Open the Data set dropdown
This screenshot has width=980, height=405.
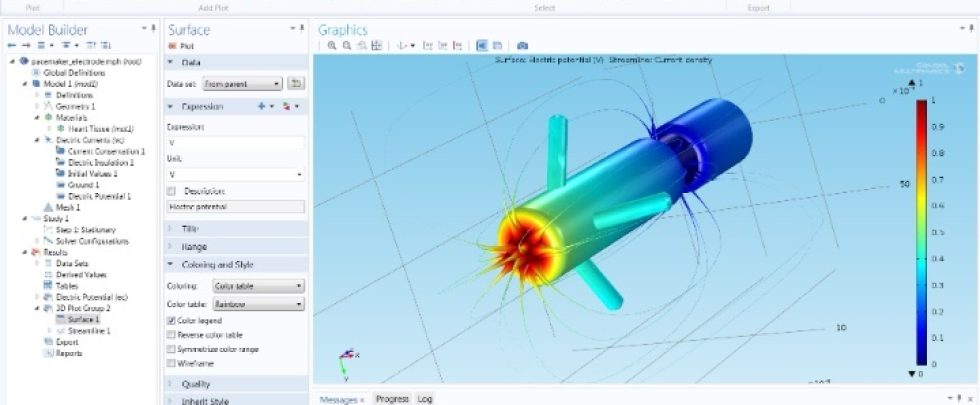click(x=242, y=84)
